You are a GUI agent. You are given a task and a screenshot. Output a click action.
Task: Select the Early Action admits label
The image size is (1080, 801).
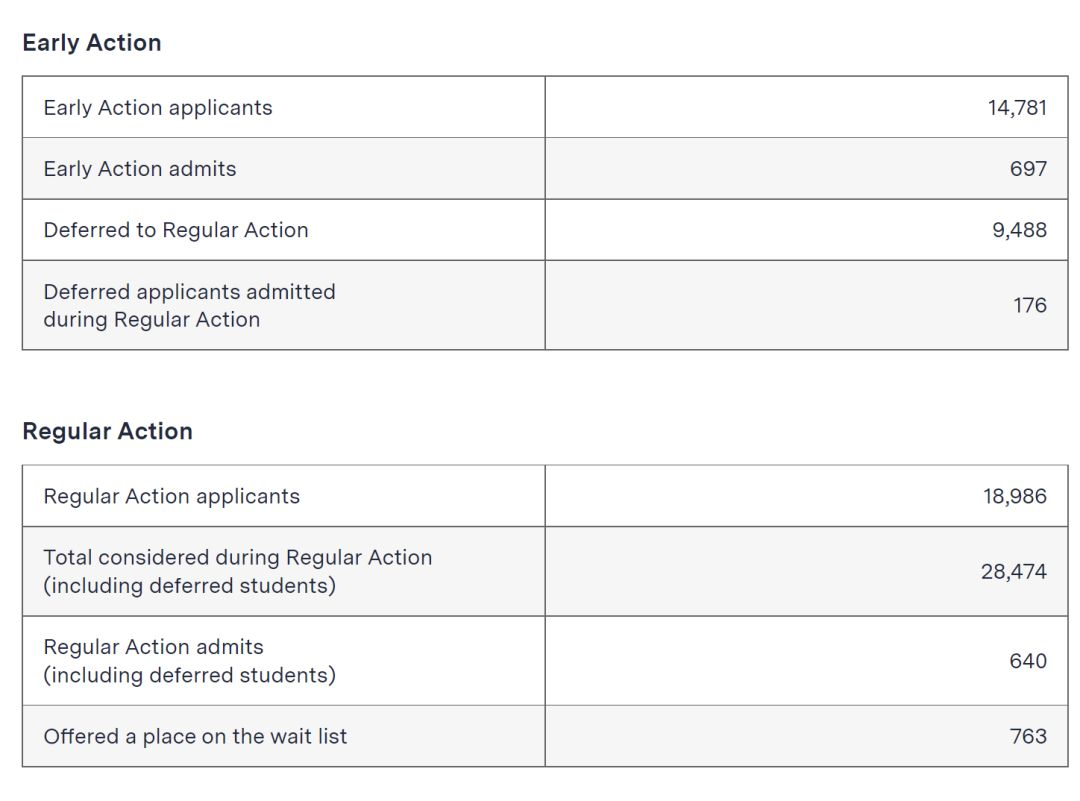tap(140, 169)
